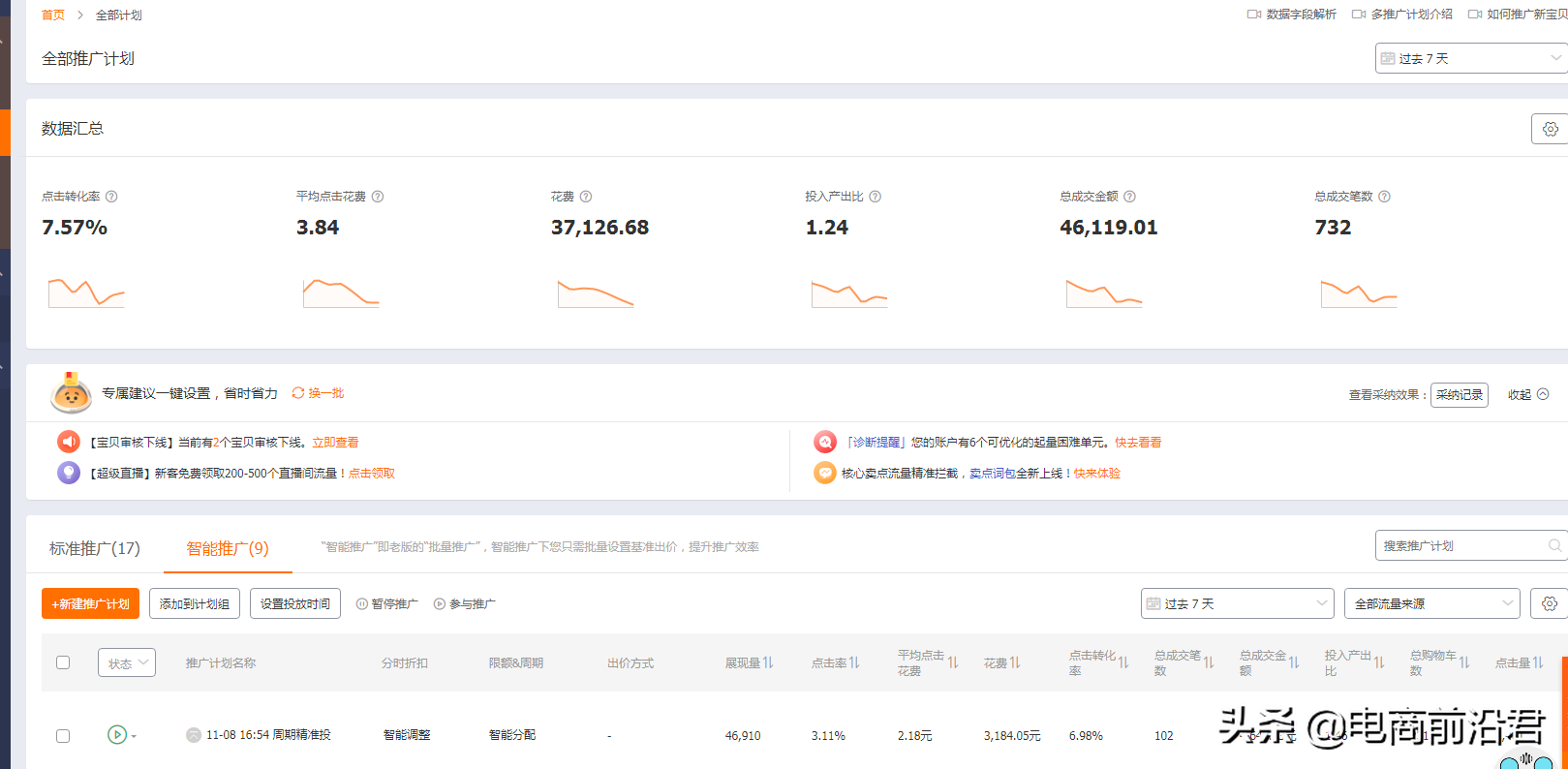Click the +新建推广计划 button
The image size is (1568, 769).
point(90,603)
